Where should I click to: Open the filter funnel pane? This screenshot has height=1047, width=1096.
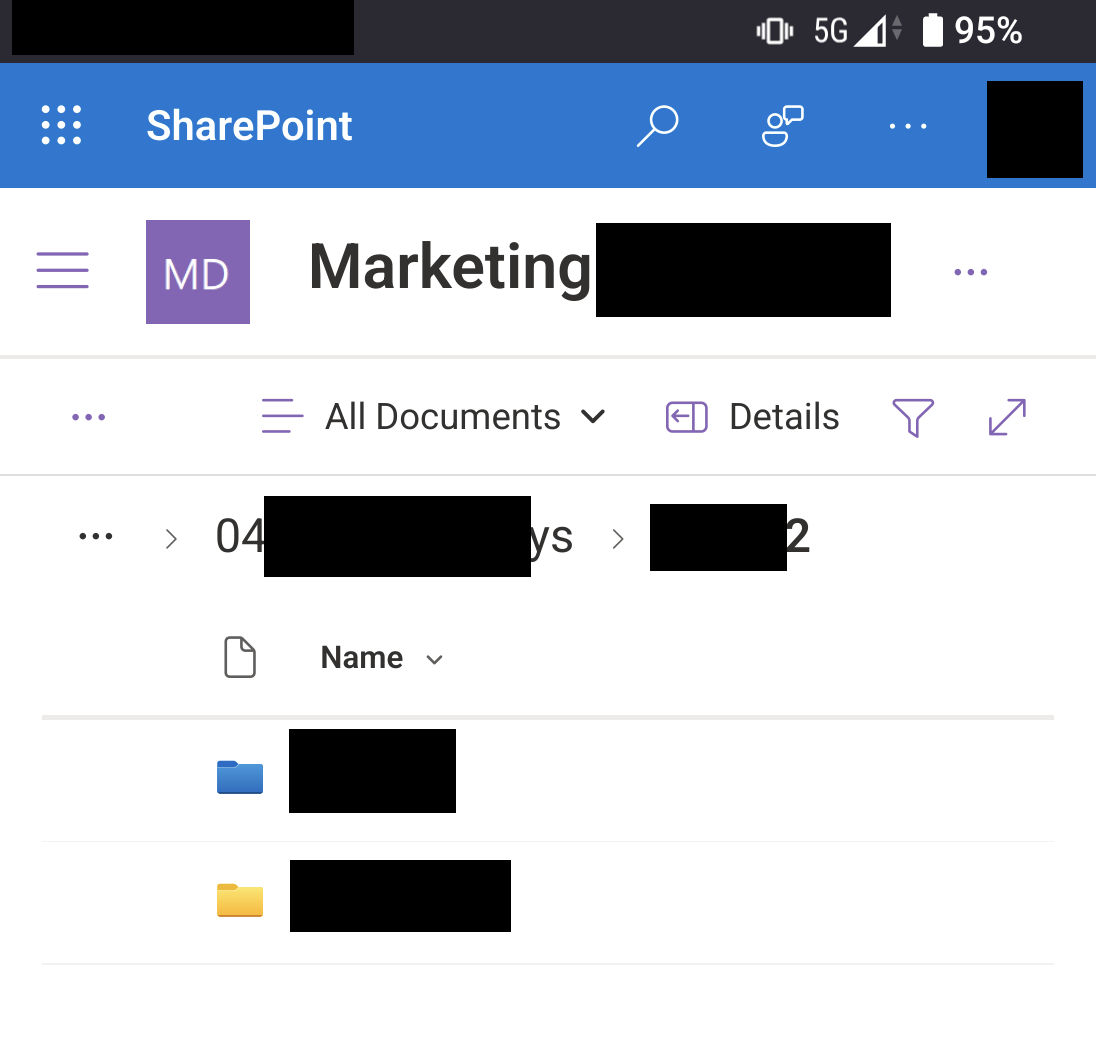point(912,417)
